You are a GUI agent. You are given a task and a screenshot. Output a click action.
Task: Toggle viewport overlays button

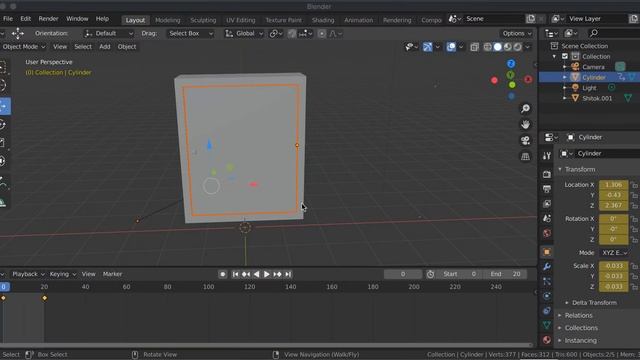click(x=451, y=47)
